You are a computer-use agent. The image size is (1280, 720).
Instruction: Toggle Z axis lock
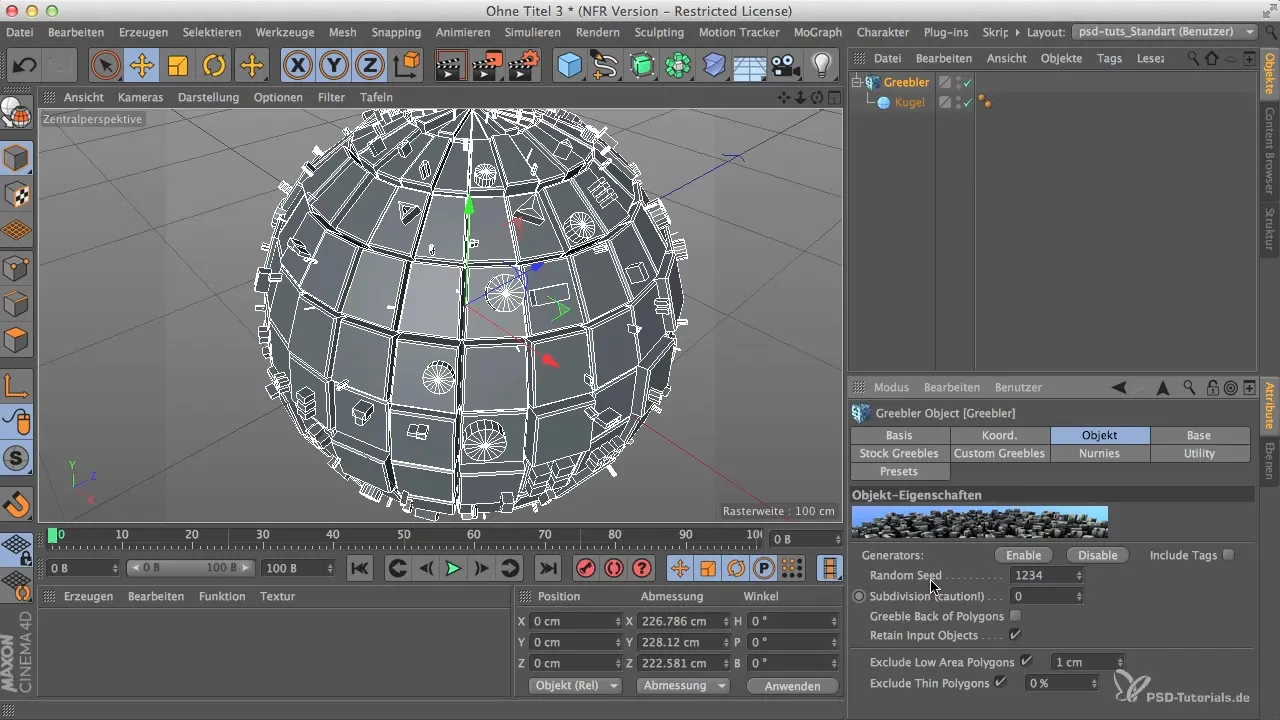[370, 66]
